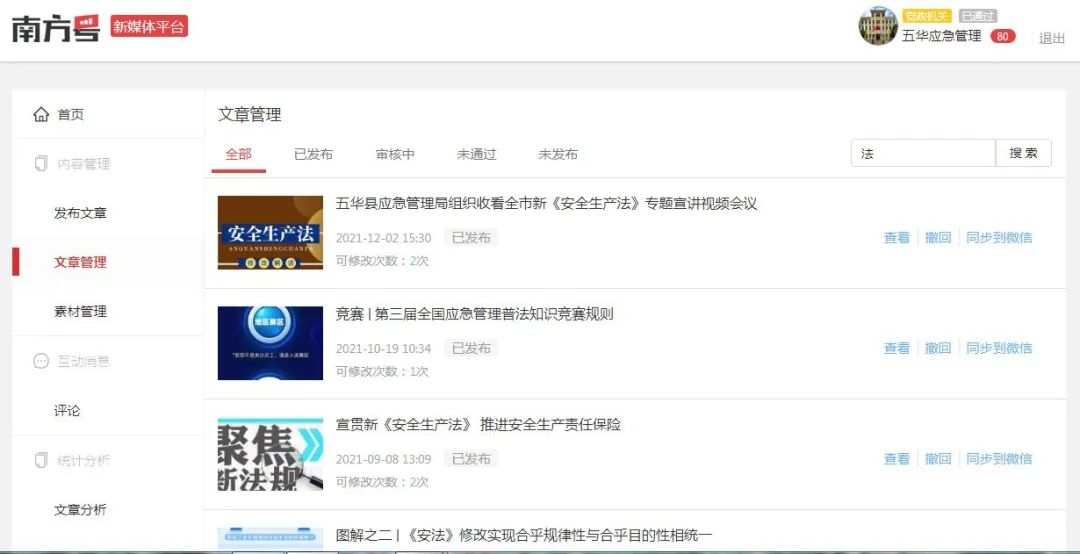Click the 党政机关 yellow tag
This screenshot has width=1080, height=554.
[x=926, y=16]
